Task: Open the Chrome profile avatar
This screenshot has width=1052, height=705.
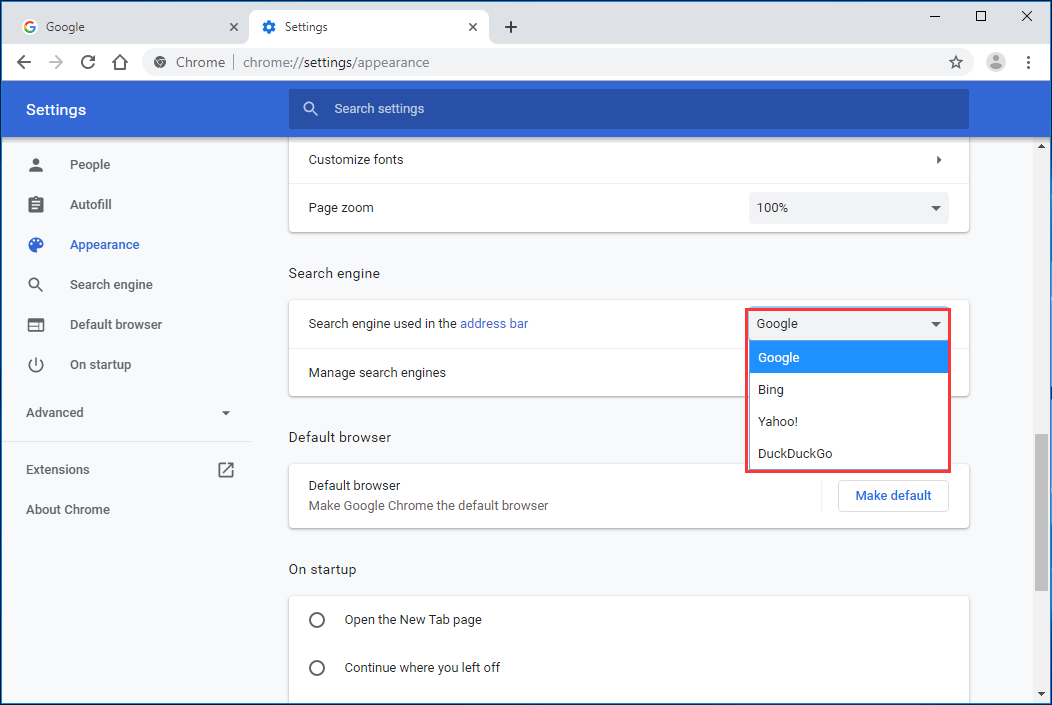Action: click(995, 62)
